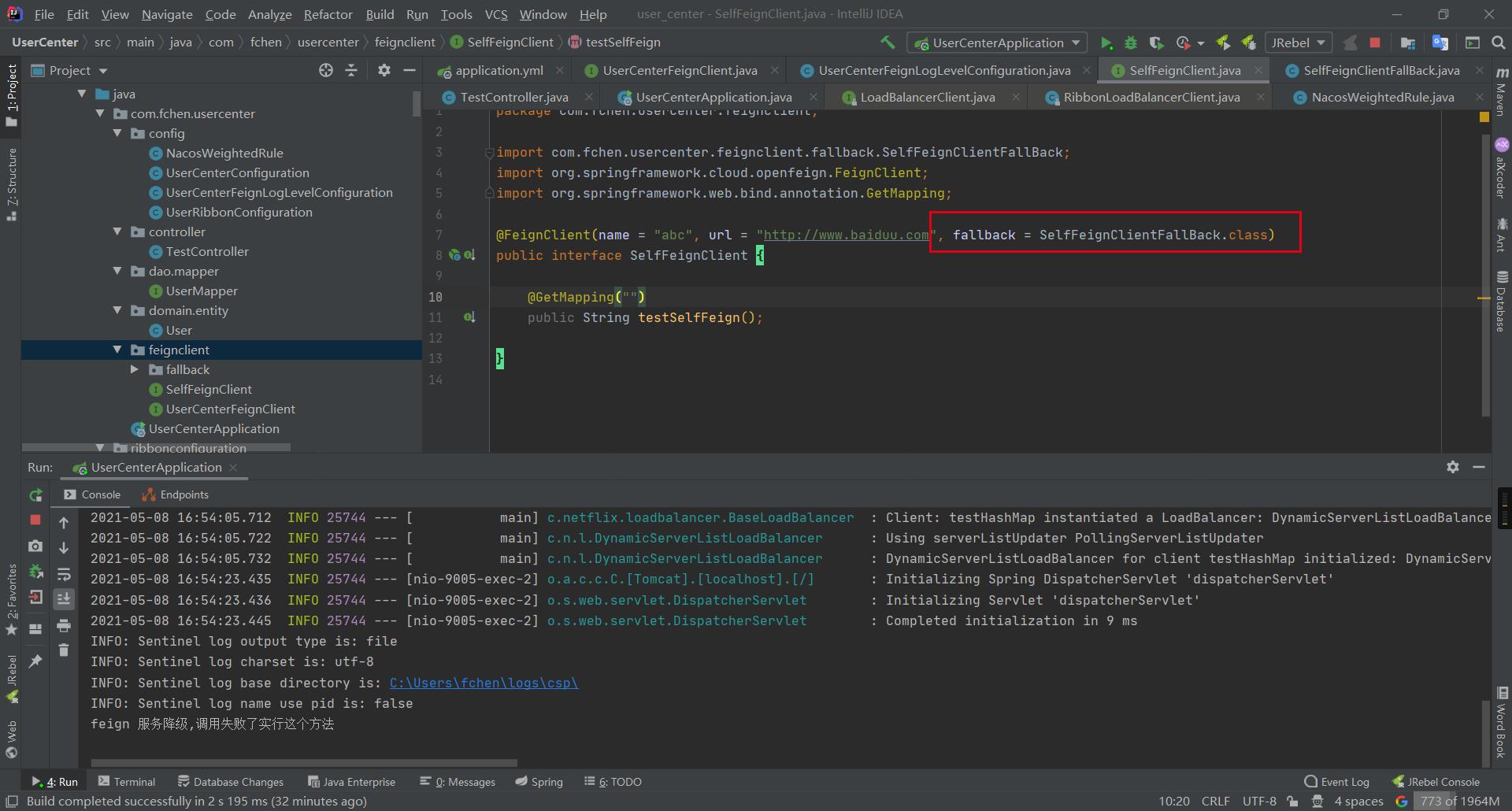Rerun UserCenterApplication in Run panel
This screenshot has width=1512, height=811.
click(35, 495)
